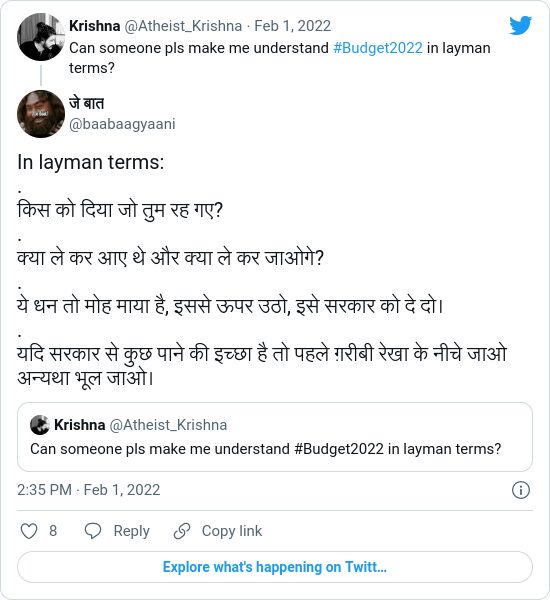Click the जे बात display name

coord(86,104)
